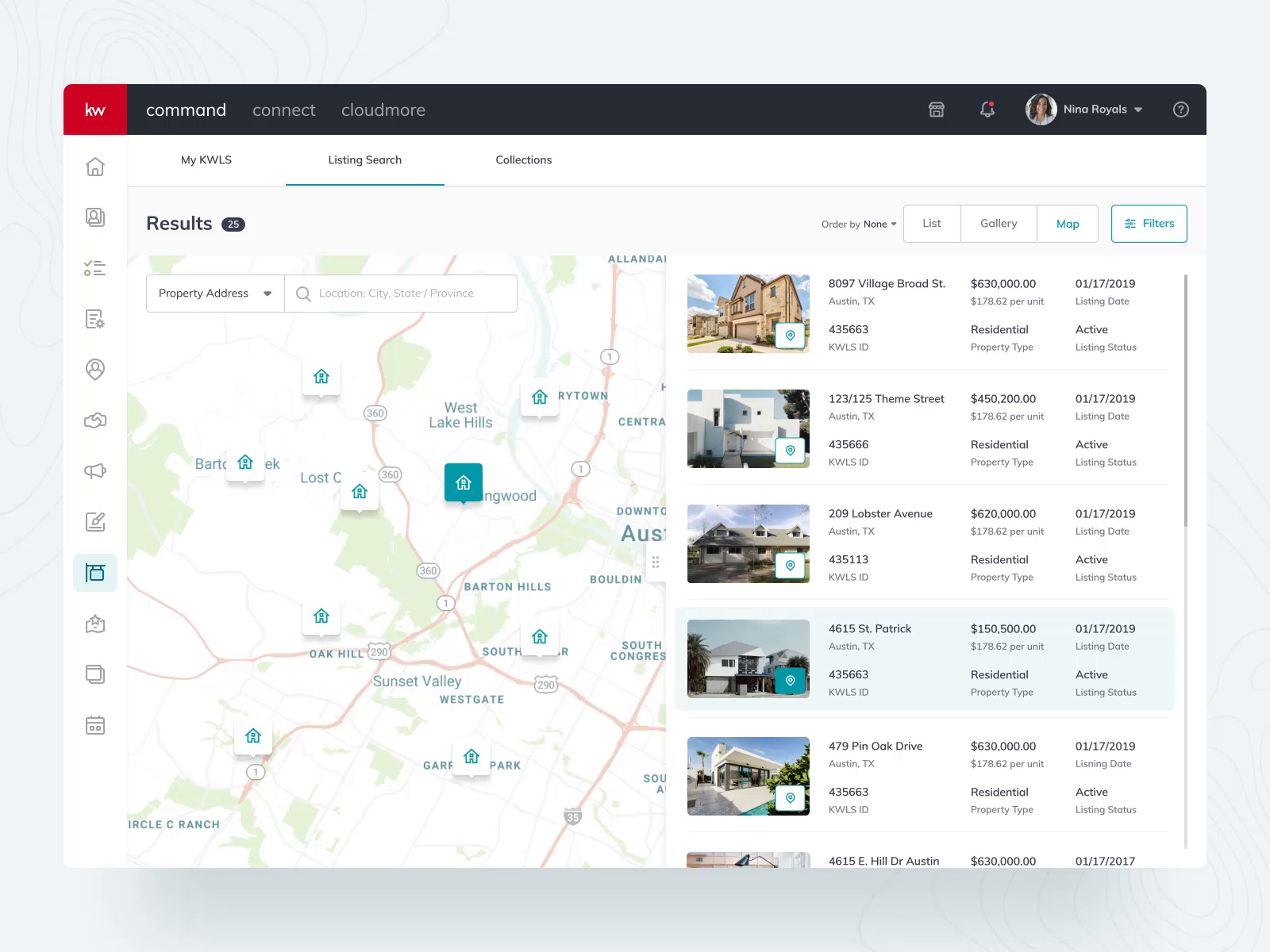The height and width of the screenshot is (952, 1270).
Task: Open the Designs pencil icon in sidebar
Action: coord(95,522)
